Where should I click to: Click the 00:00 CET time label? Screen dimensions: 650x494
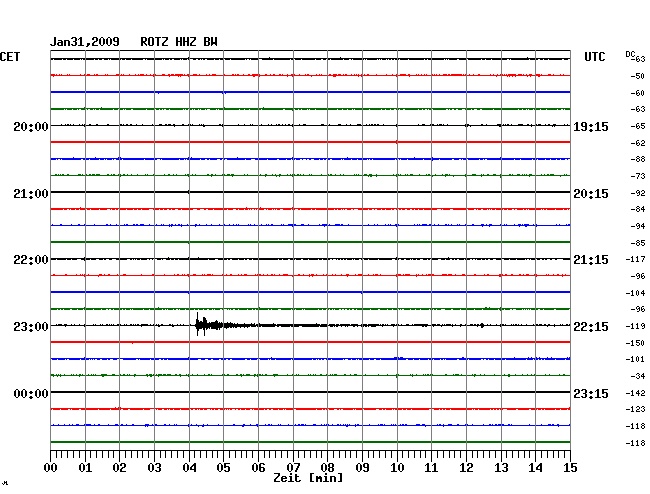[31, 393]
